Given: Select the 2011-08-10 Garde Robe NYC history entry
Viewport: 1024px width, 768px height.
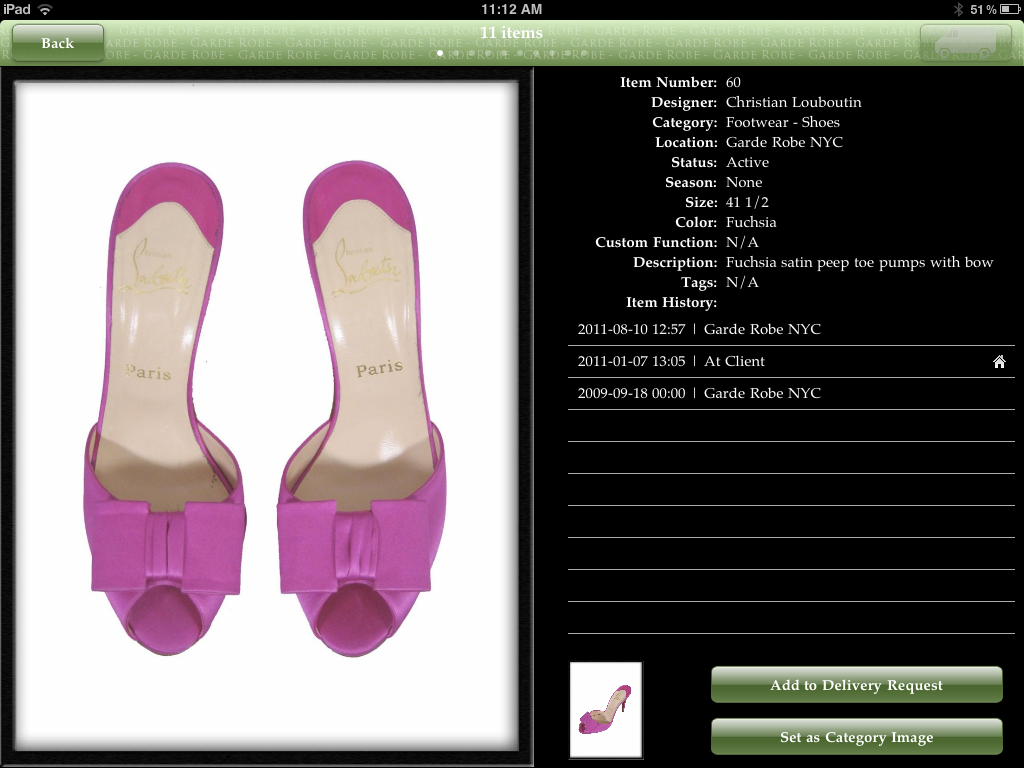Looking at the screenshot, I should coord(790,329).
